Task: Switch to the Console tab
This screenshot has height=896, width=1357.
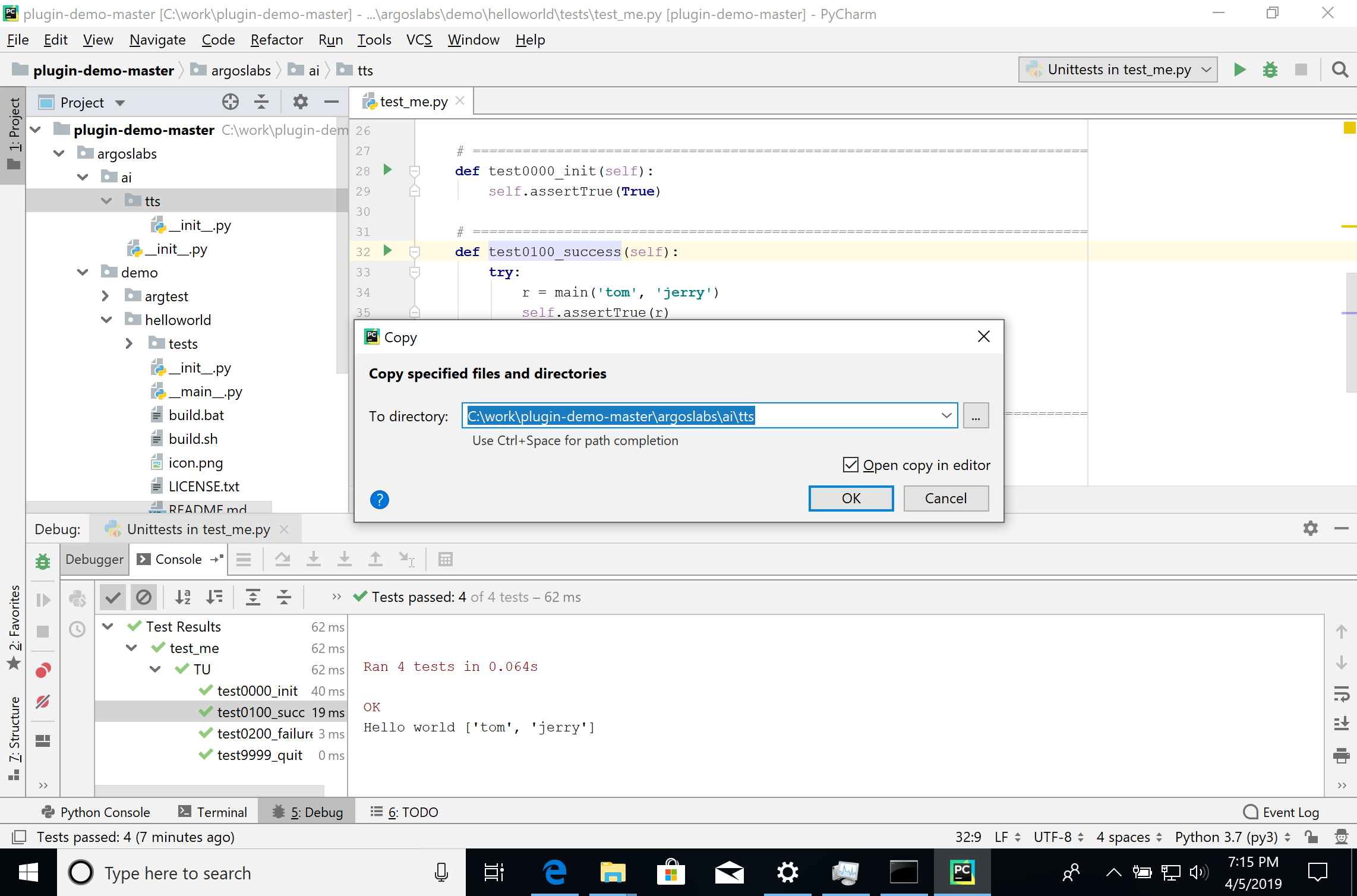Action: coord(178,559)
